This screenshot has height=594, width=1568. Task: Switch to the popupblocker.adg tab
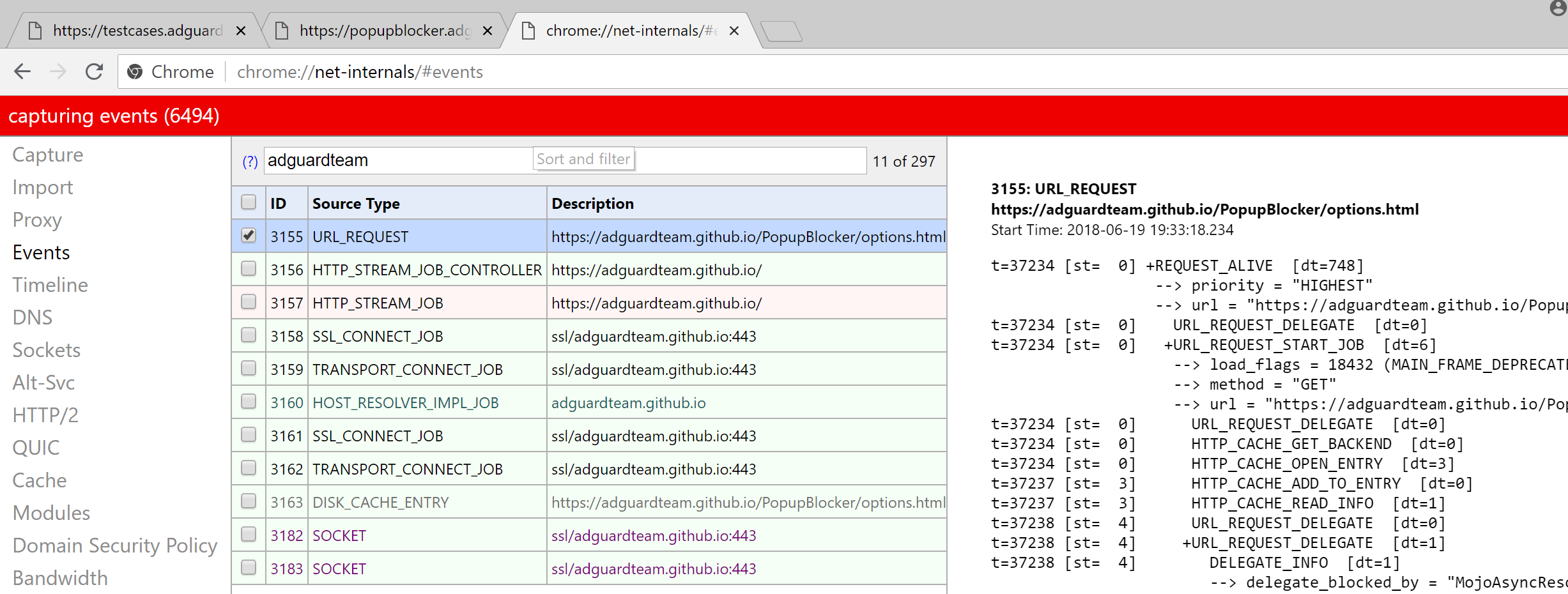377,30
